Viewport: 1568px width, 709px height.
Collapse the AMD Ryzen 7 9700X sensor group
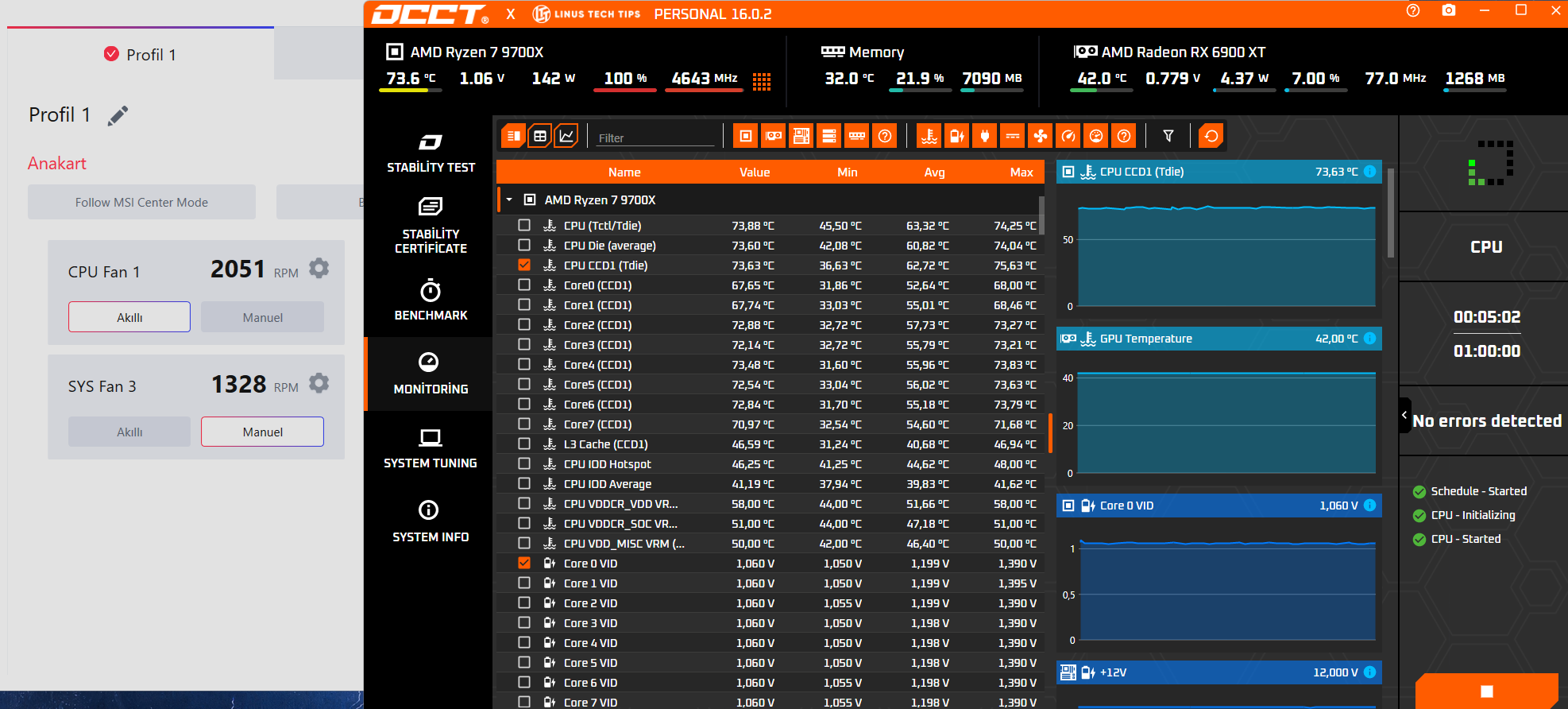coord(509,200)
